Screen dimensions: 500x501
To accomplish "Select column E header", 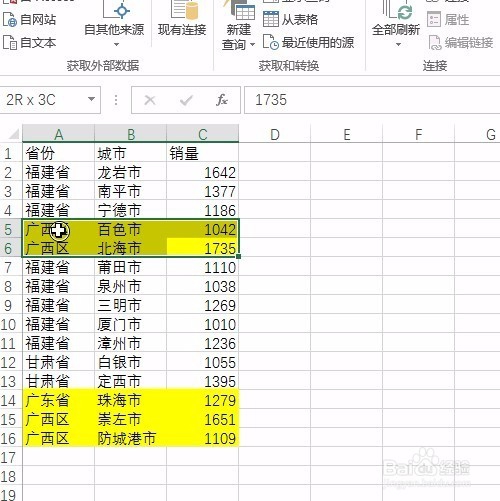I will click(x=347, y=134).
